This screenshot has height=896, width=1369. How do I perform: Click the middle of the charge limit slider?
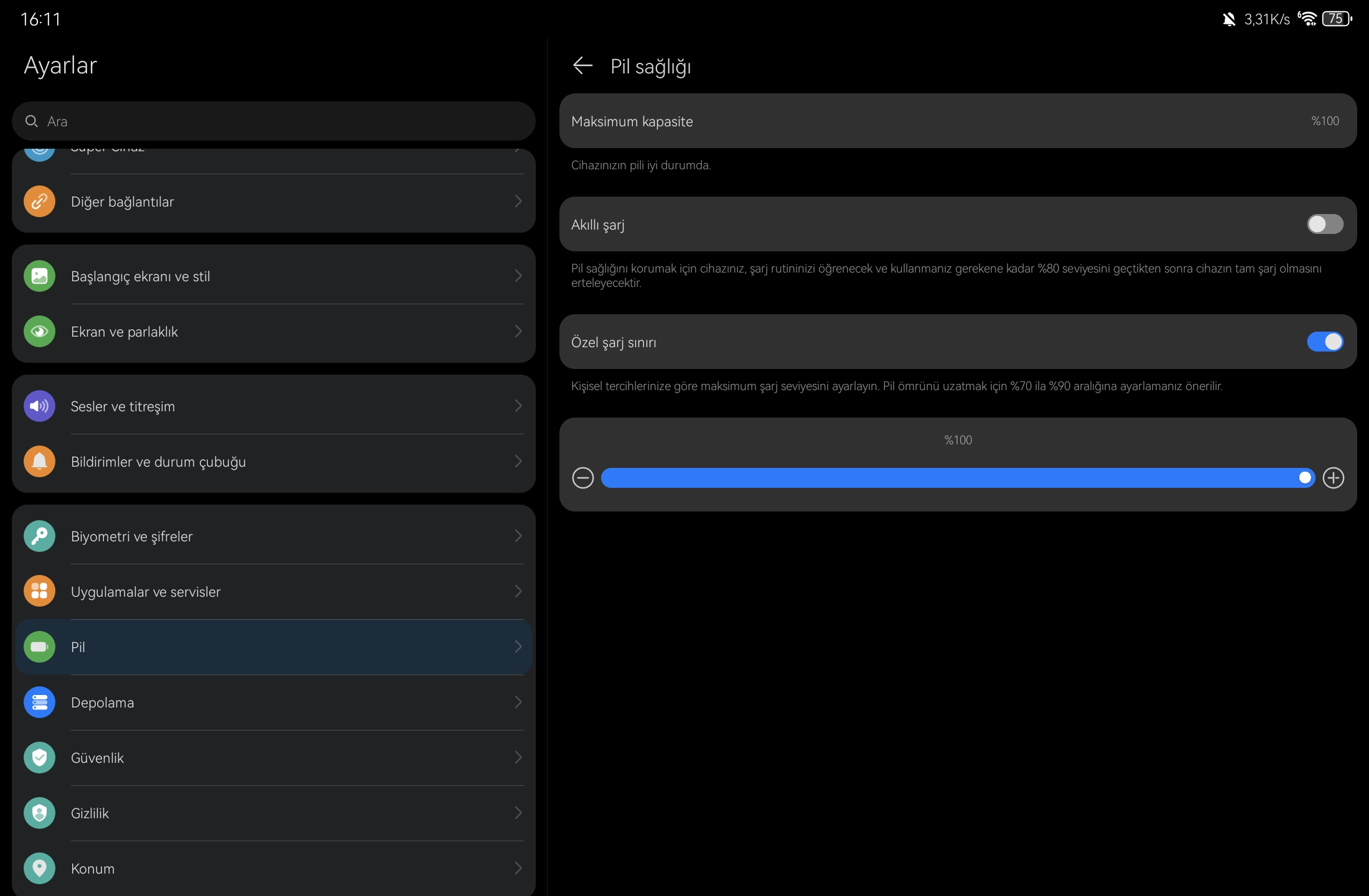point(958,478)
